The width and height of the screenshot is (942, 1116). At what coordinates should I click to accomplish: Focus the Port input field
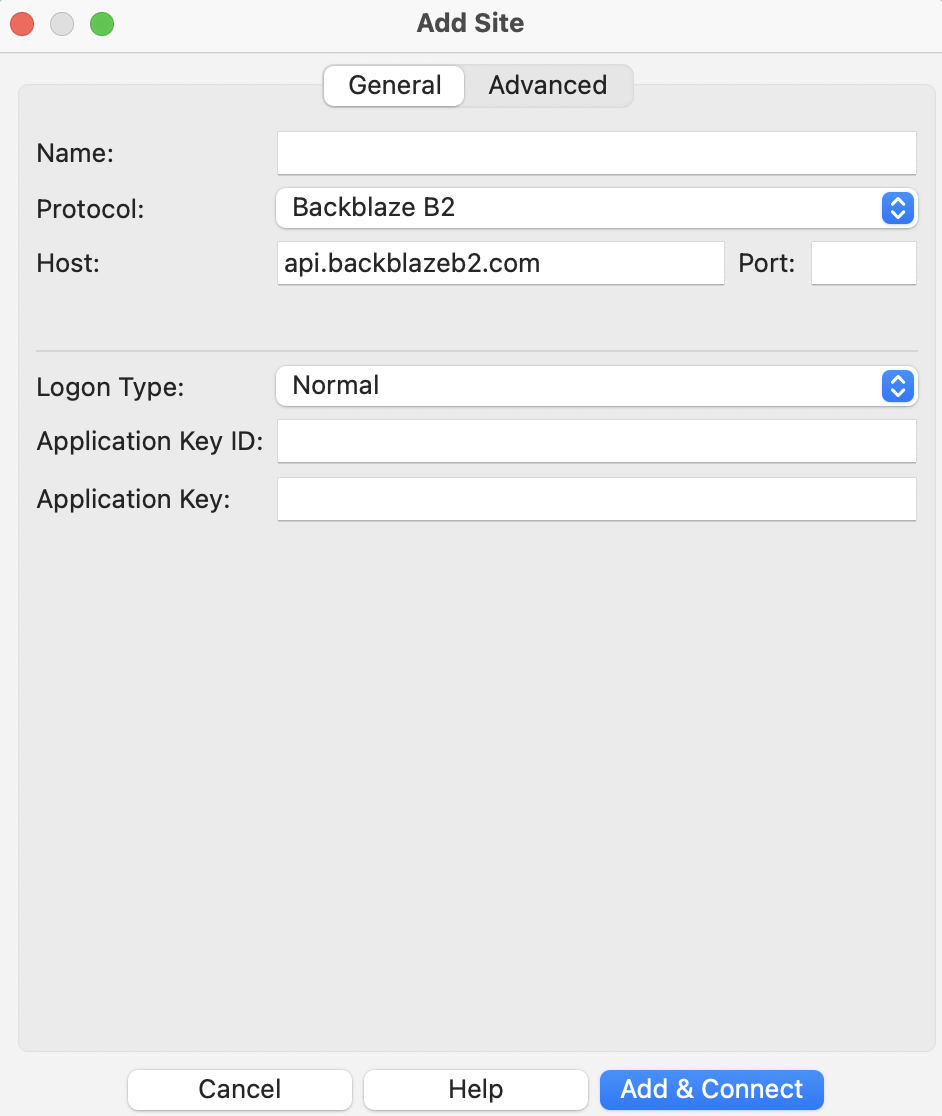[x=864, y=263]
